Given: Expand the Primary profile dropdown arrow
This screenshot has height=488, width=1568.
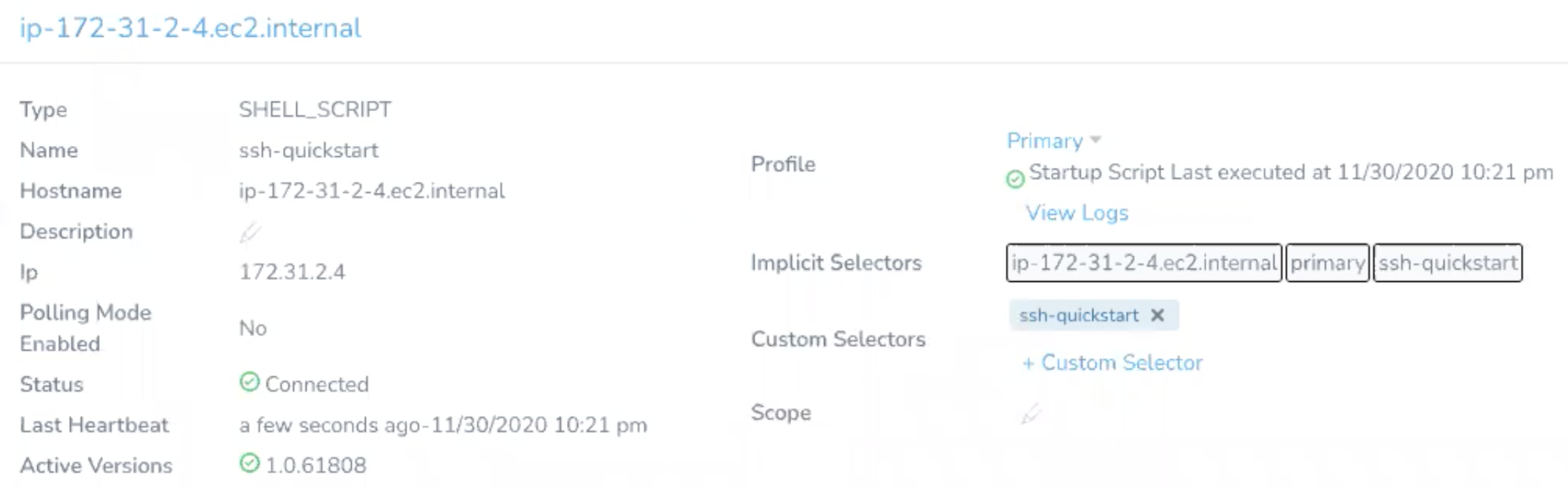Looking at the screenshot, I should point(1096,139).
